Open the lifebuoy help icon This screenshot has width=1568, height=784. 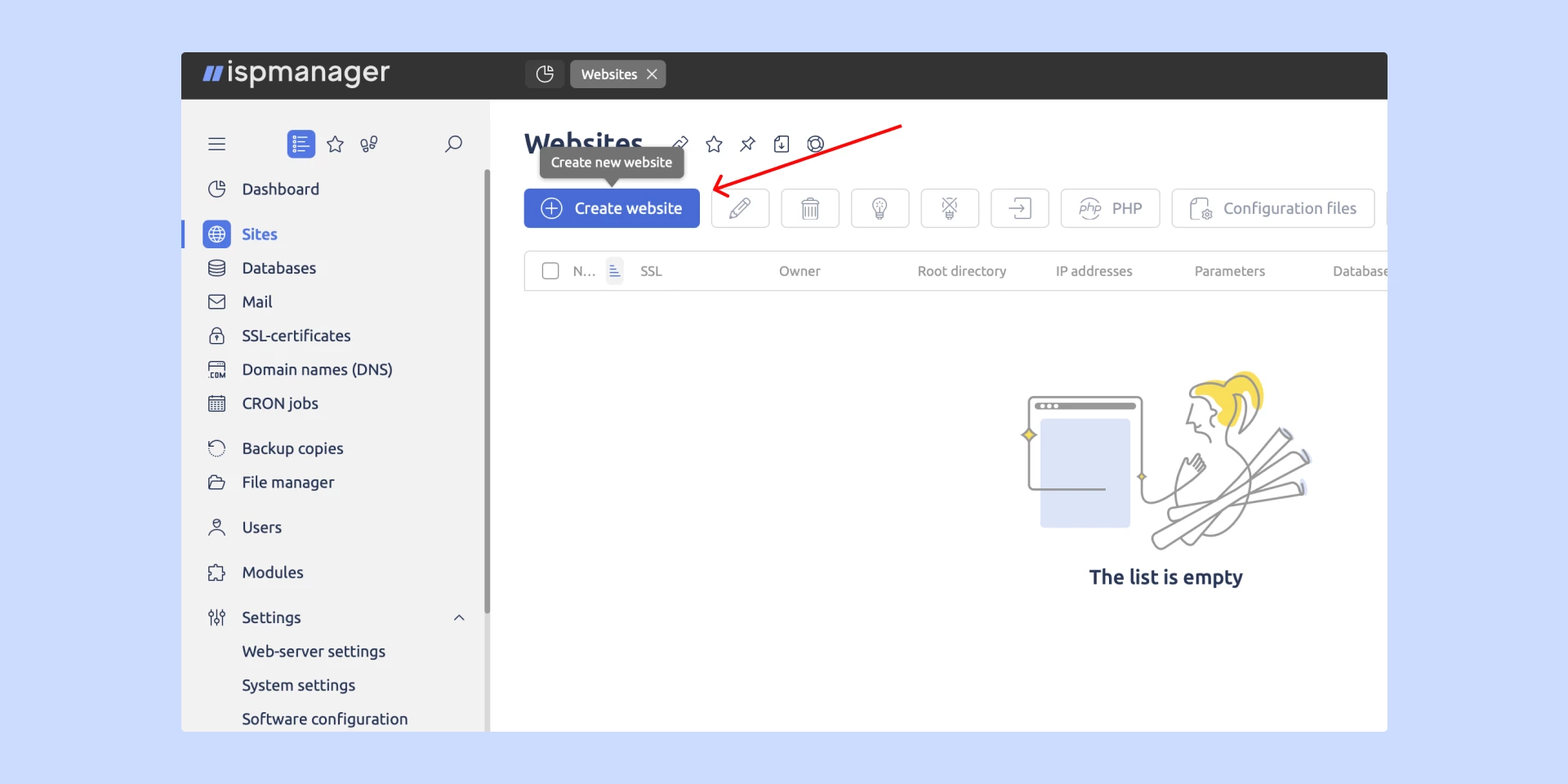point(815,145)
